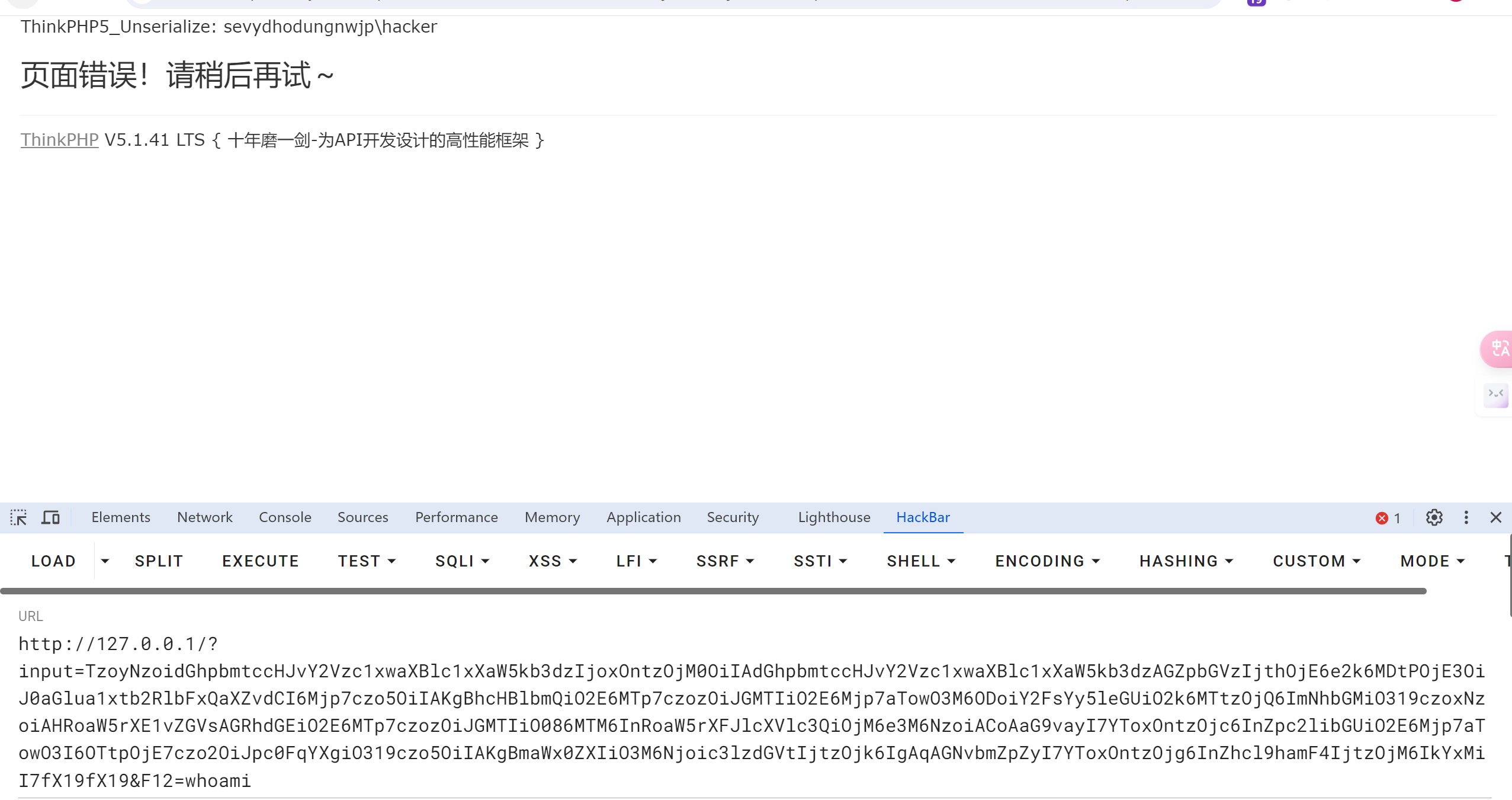Click the horizontal scrollbar under HackBar toolbar
The width and height of the screenshot is (1512, 800).
click(x=713, y=591)
